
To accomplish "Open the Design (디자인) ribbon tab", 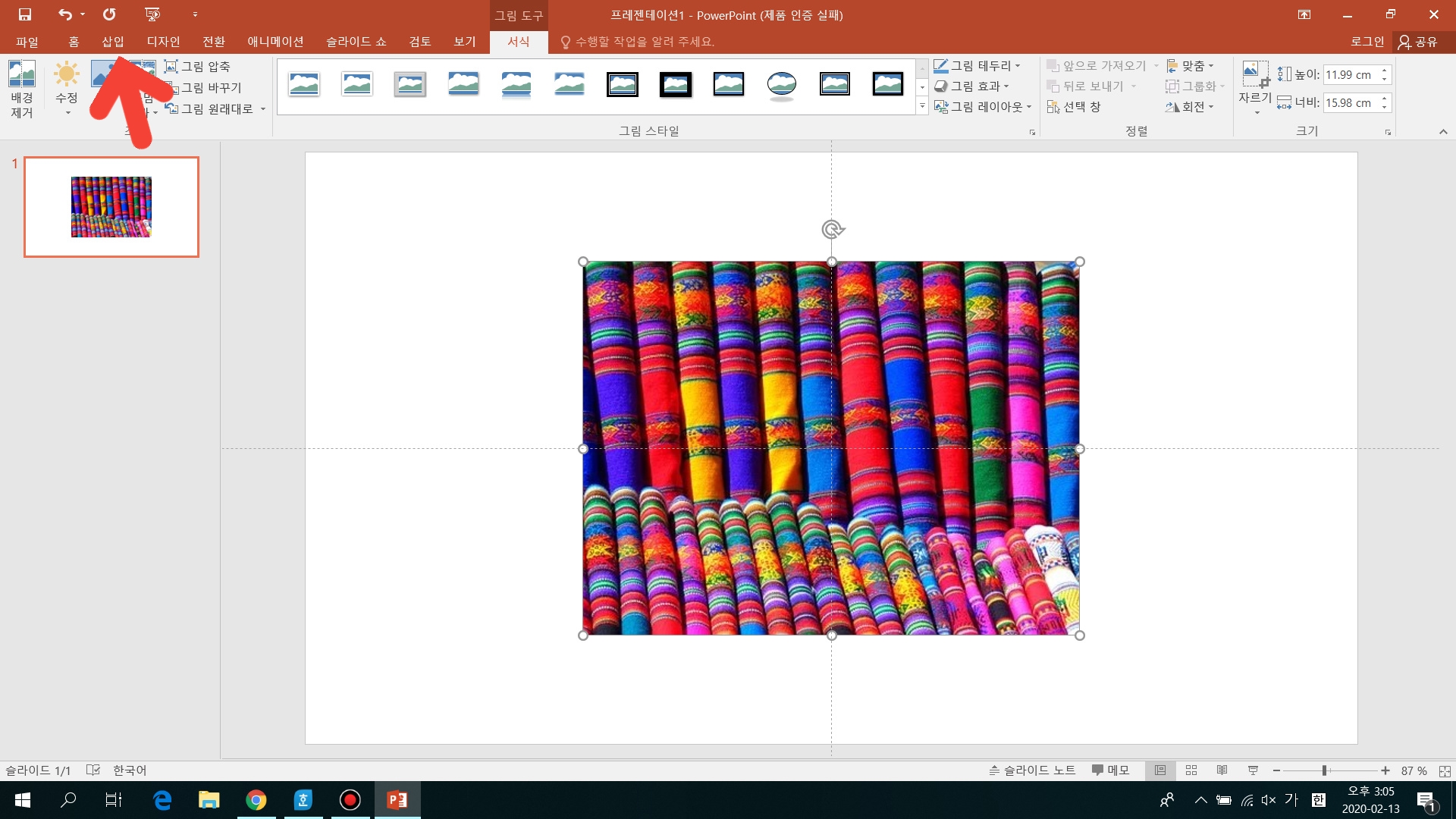I will (x=163, y=42).
